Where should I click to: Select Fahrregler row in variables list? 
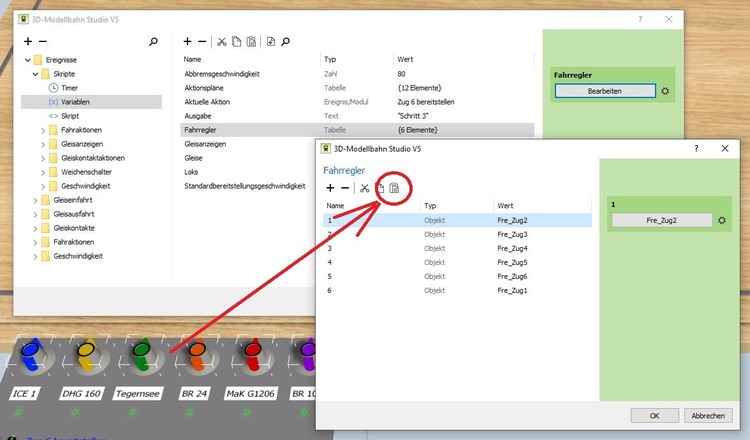(357, 130)
